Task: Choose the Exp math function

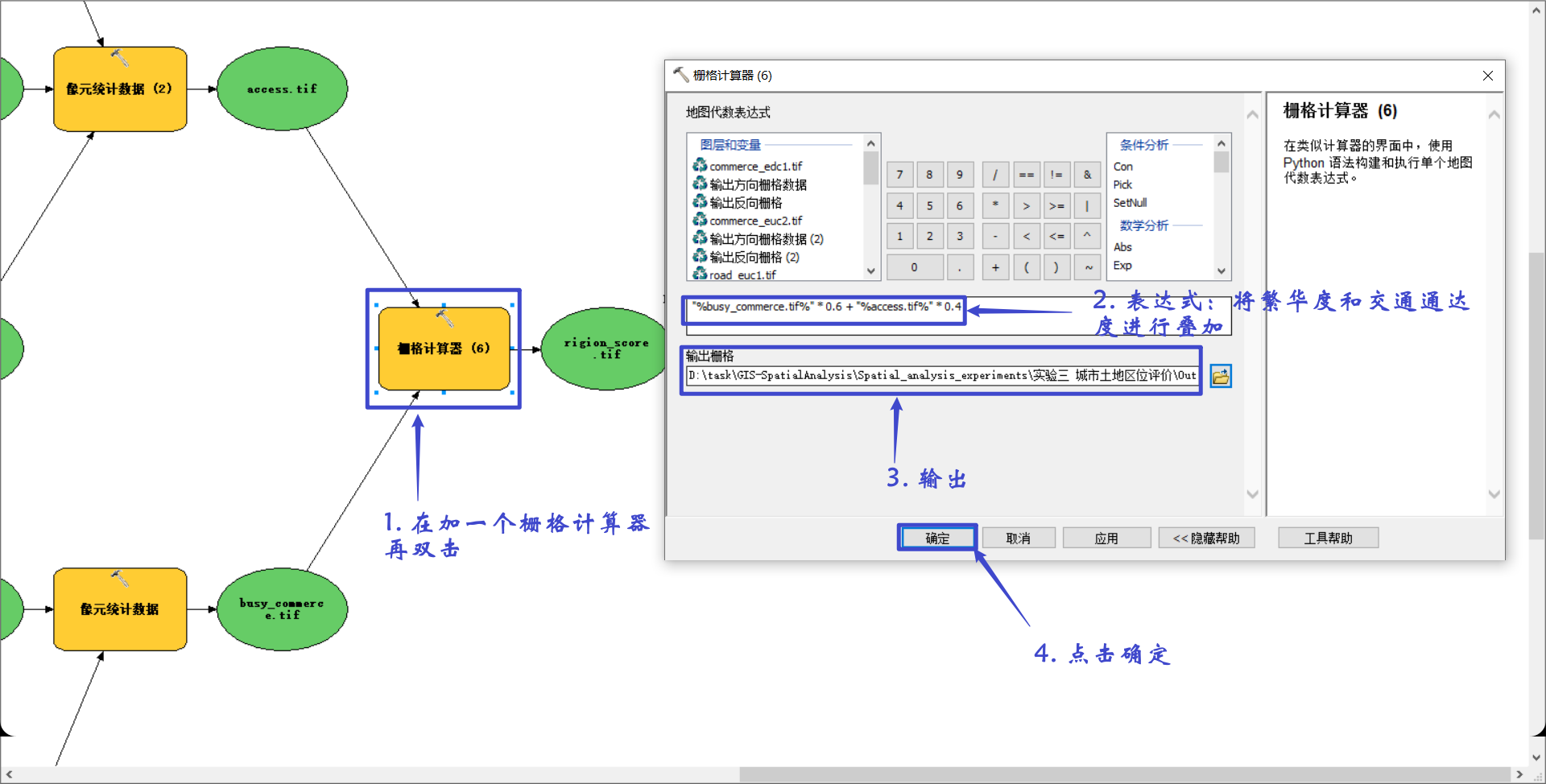Action: (x=1122, y=265)
